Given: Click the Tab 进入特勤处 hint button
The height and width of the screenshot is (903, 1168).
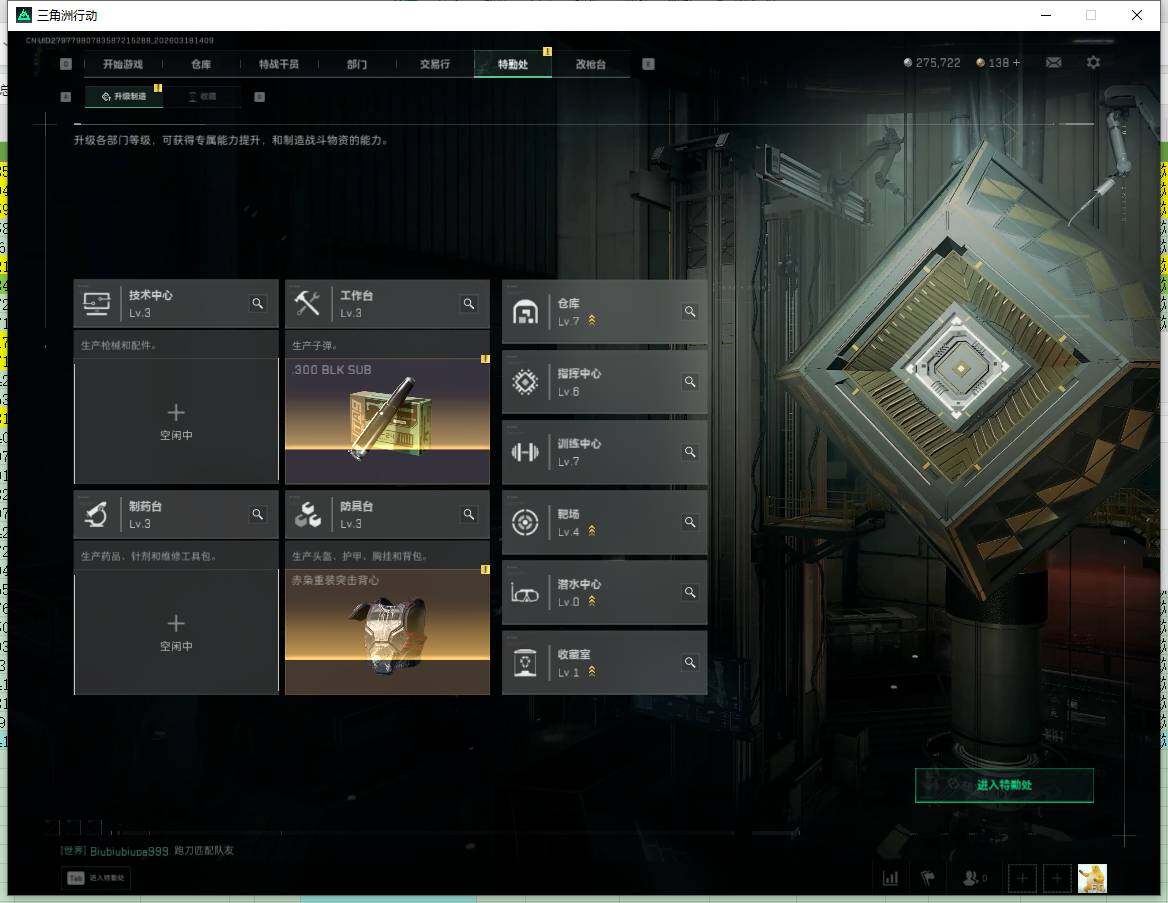Looking at the screenshot, I should coord(96,878).
